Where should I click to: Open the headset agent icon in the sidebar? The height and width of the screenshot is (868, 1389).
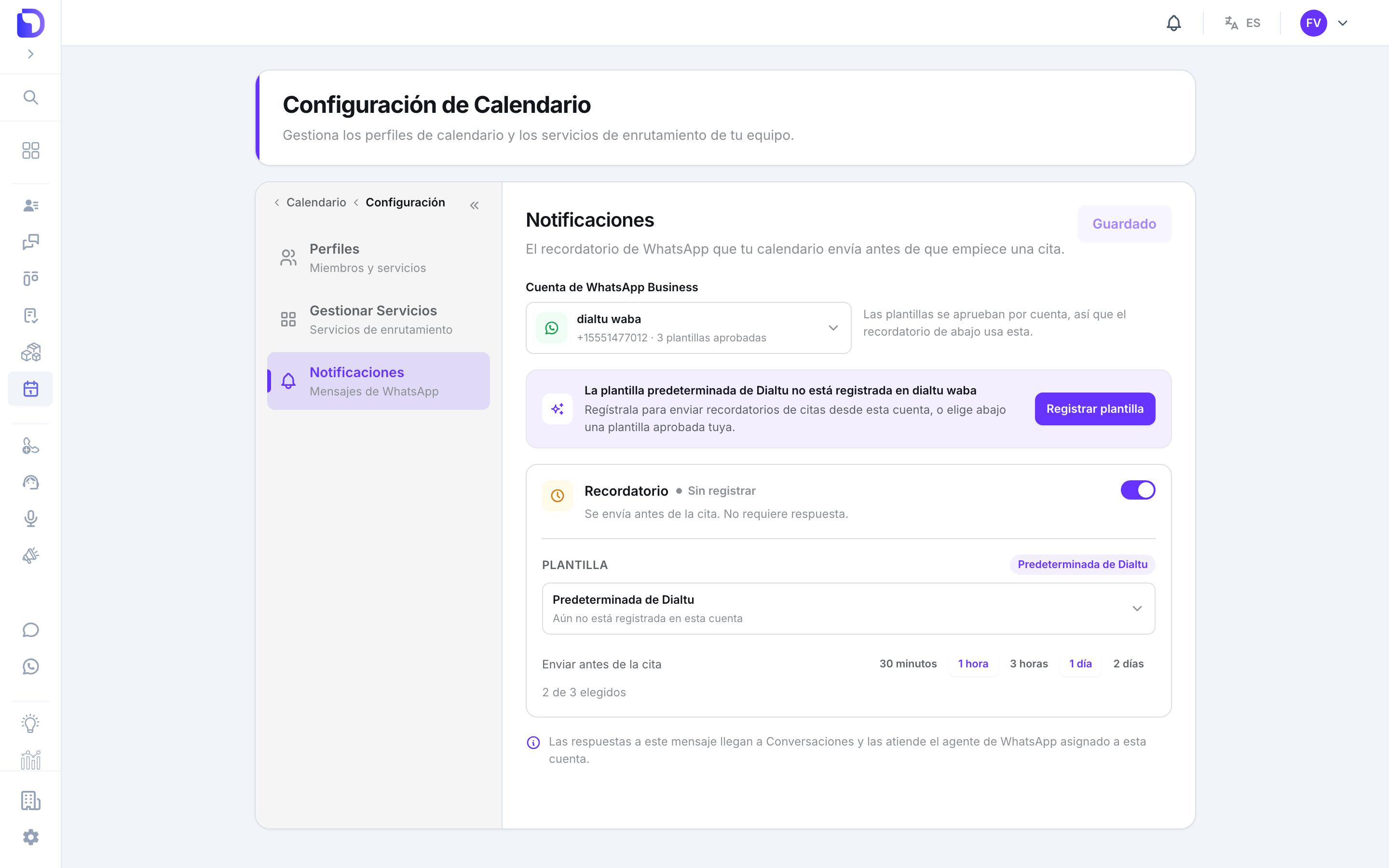[30, 483]
